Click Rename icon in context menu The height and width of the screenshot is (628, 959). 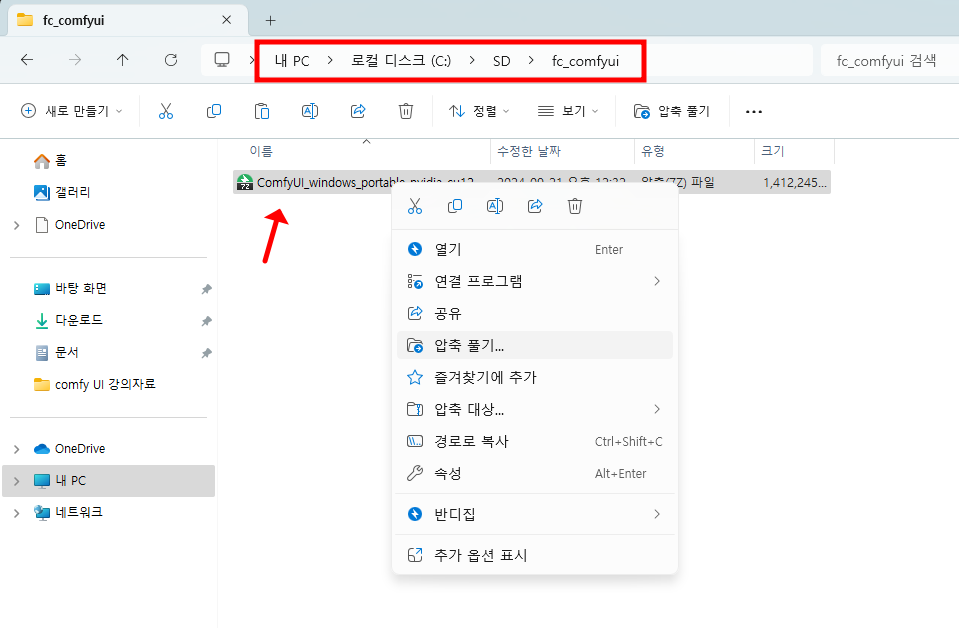click(495, 206)
